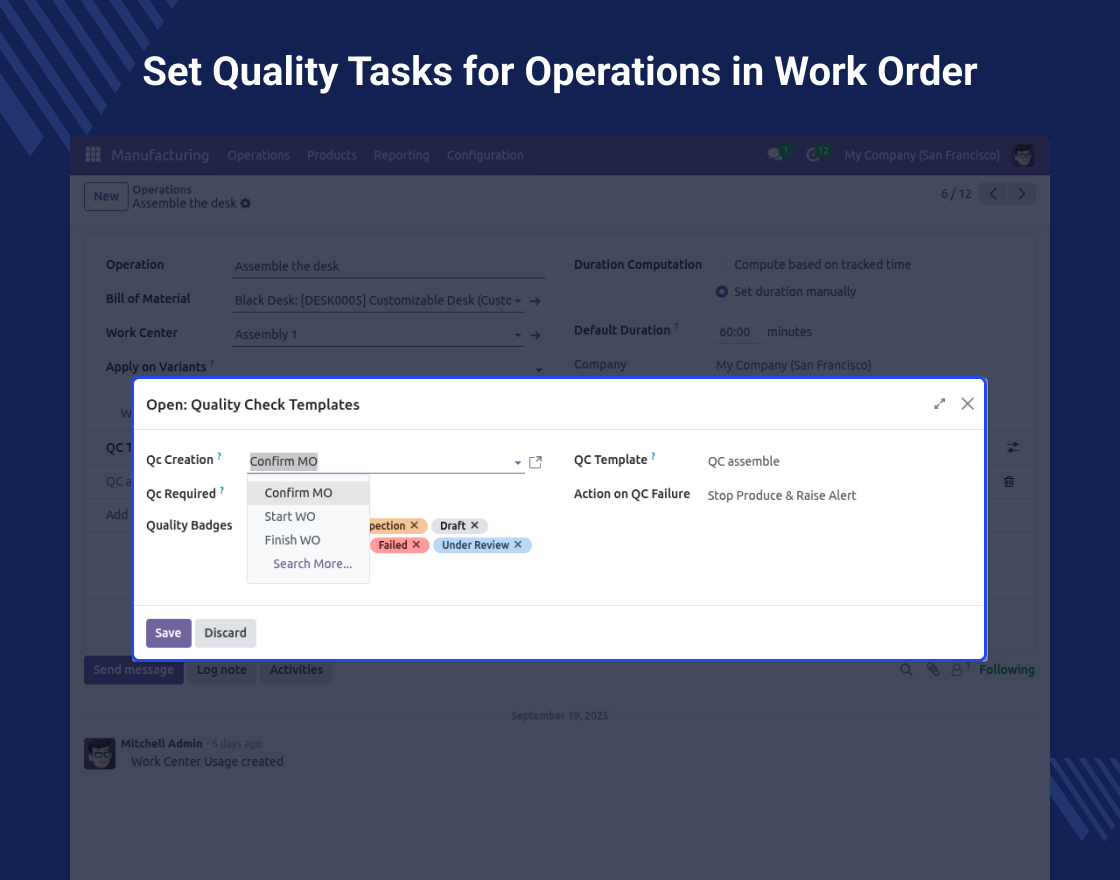Open the Products menu
Screen dimensions: 1120x880
[331, 155]
